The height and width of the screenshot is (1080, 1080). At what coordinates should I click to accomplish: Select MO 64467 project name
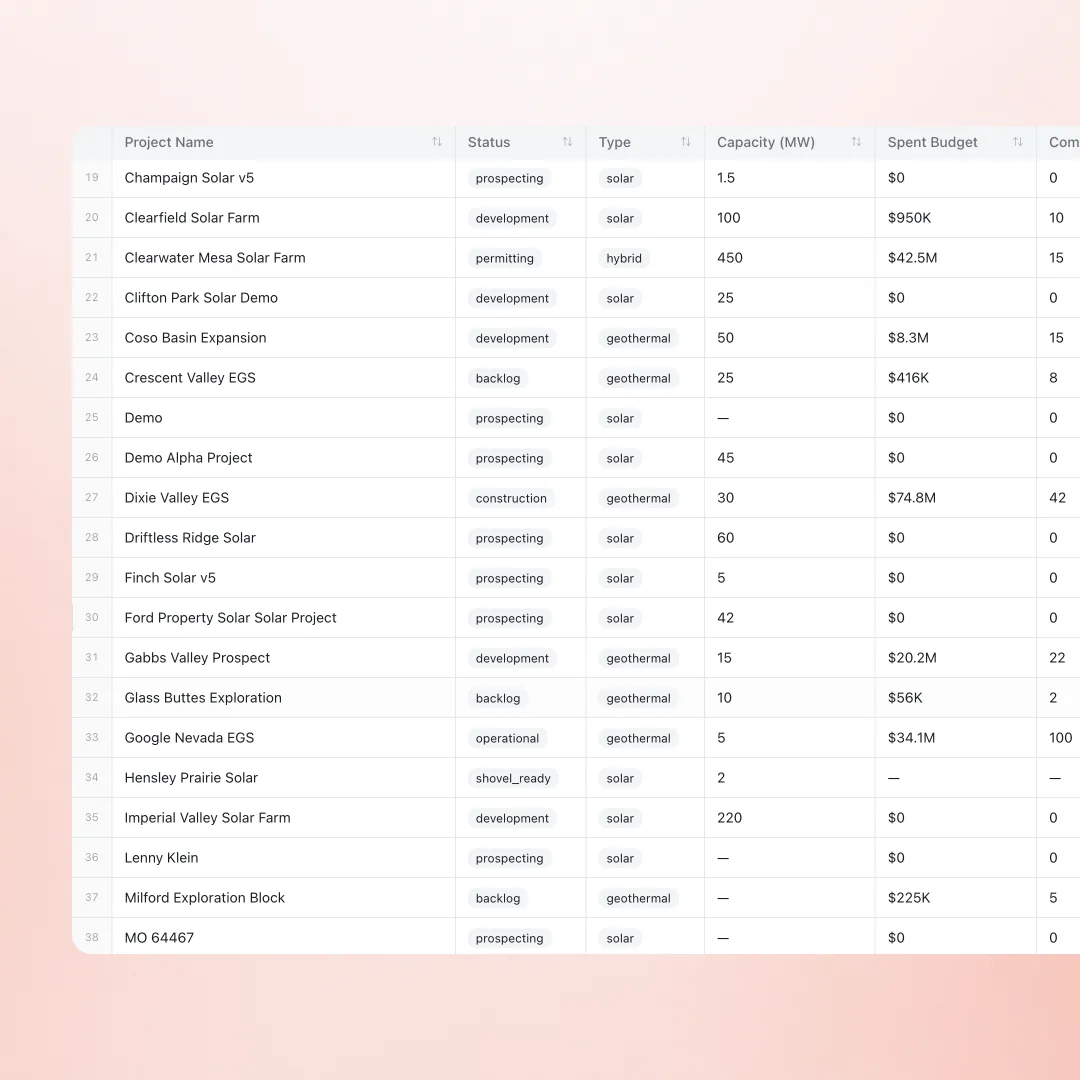click(159, 937)
